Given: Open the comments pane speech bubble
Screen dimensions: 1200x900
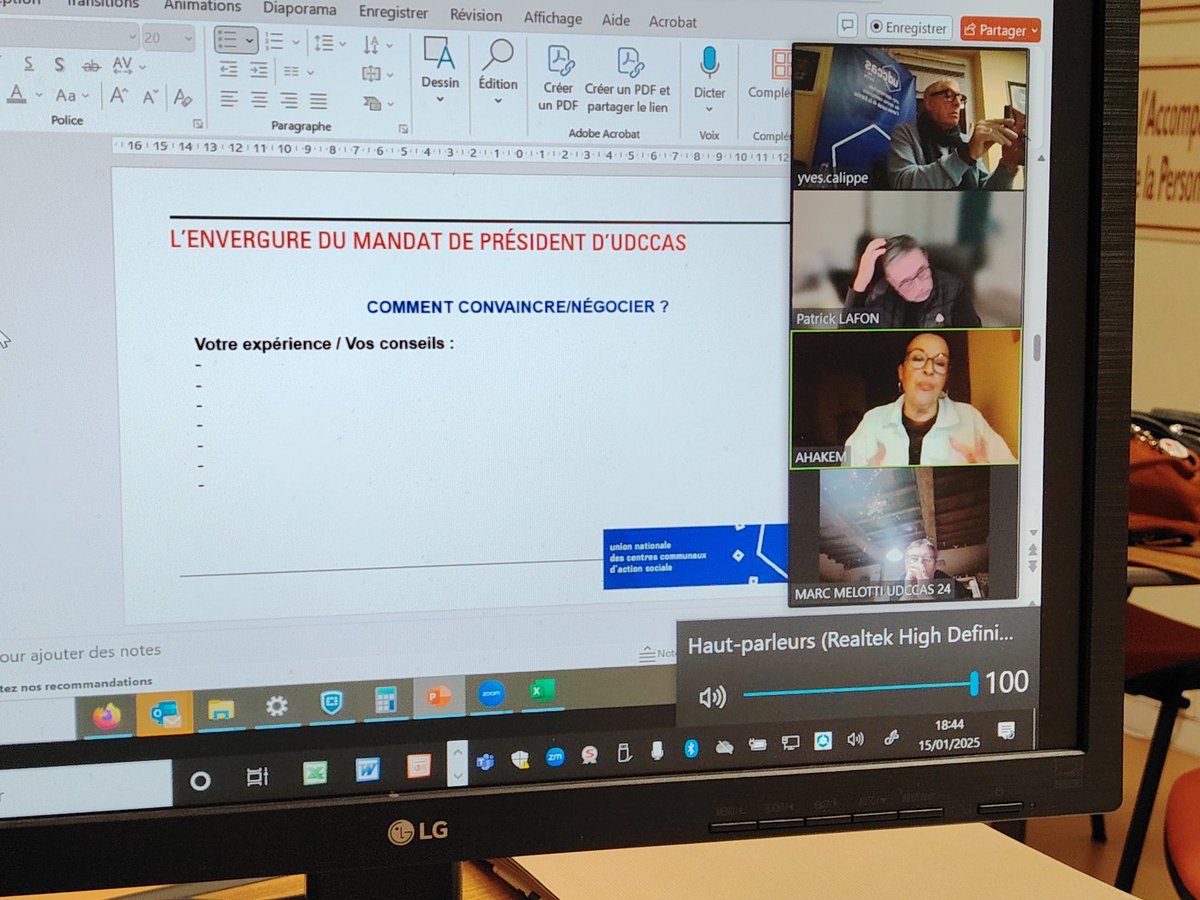Looking at the screenshot, I should (x=848, y=26).
